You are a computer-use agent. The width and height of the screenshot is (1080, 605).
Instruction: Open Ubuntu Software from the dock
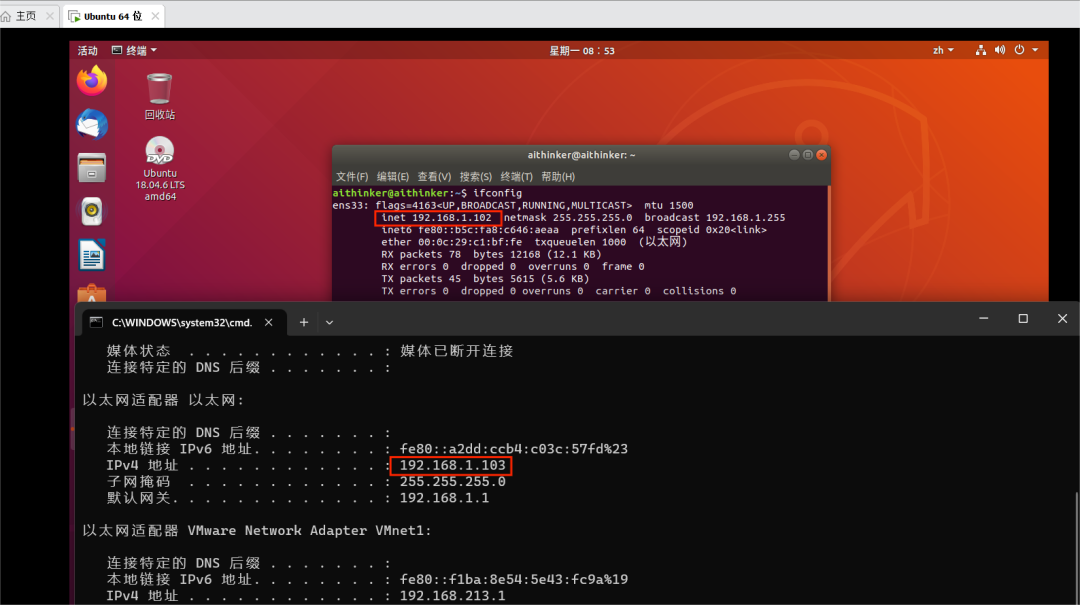92,293
